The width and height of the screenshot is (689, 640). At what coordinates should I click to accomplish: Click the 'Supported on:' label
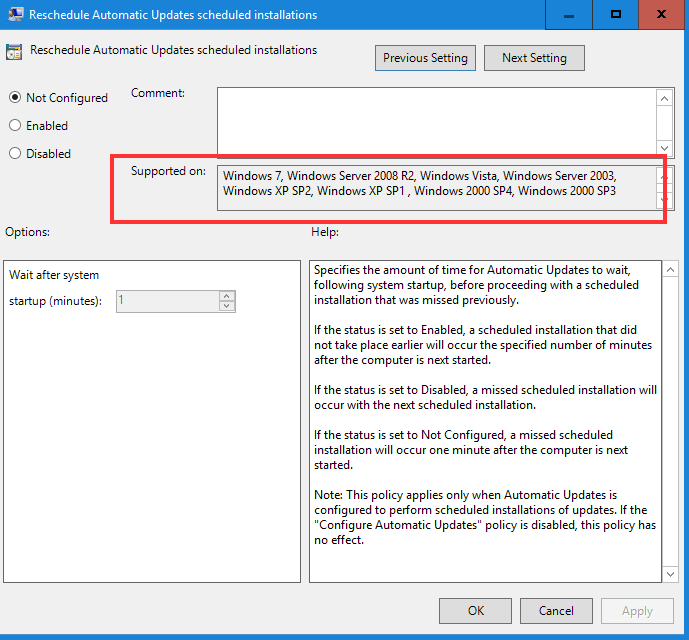coord(168,171)
